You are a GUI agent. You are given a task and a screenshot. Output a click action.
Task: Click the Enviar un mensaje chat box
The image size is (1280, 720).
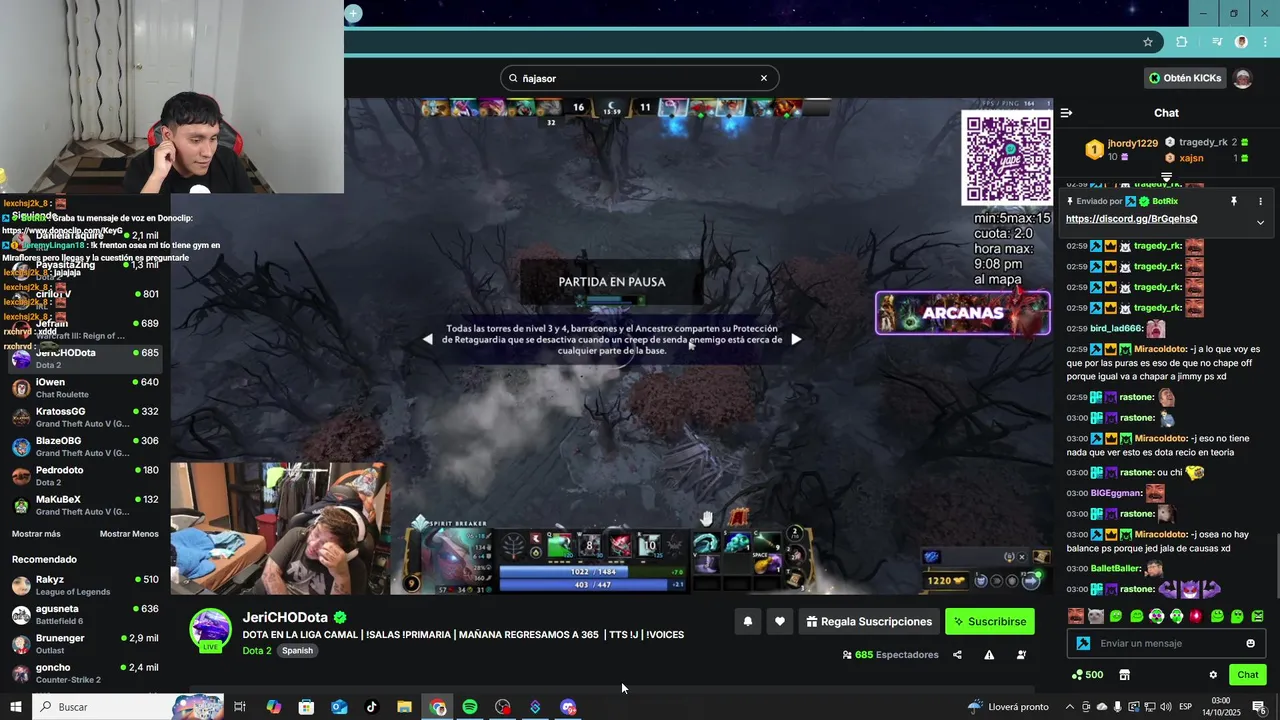[1166, 643]
